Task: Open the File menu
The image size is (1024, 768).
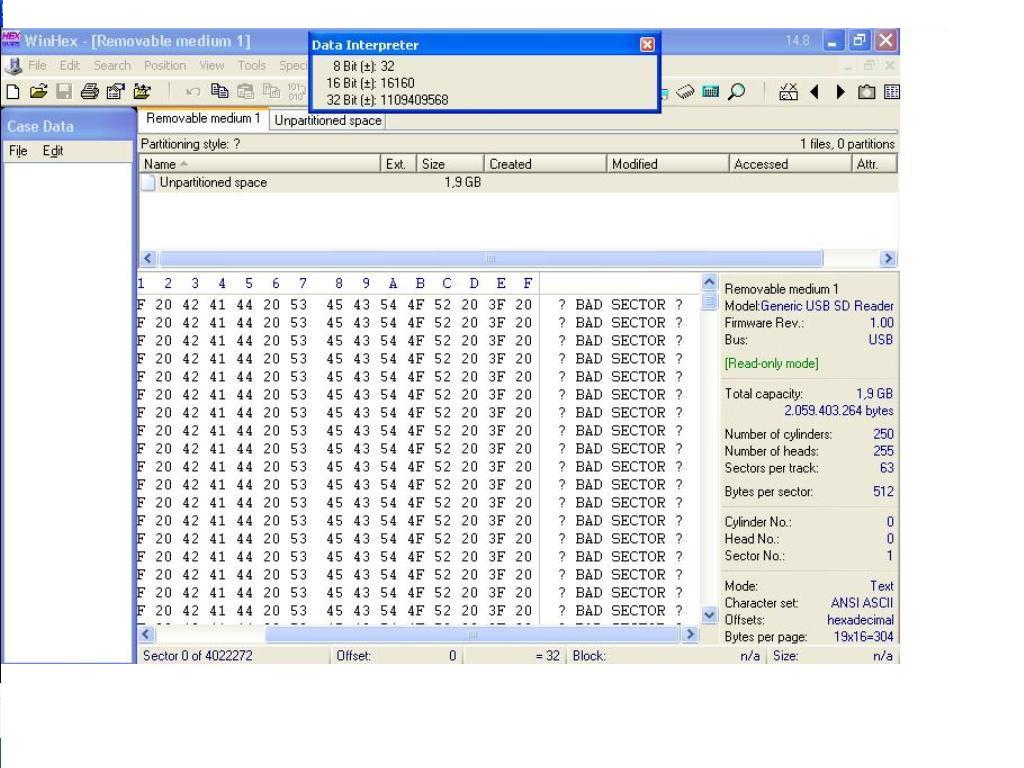Action: point(37,65)
